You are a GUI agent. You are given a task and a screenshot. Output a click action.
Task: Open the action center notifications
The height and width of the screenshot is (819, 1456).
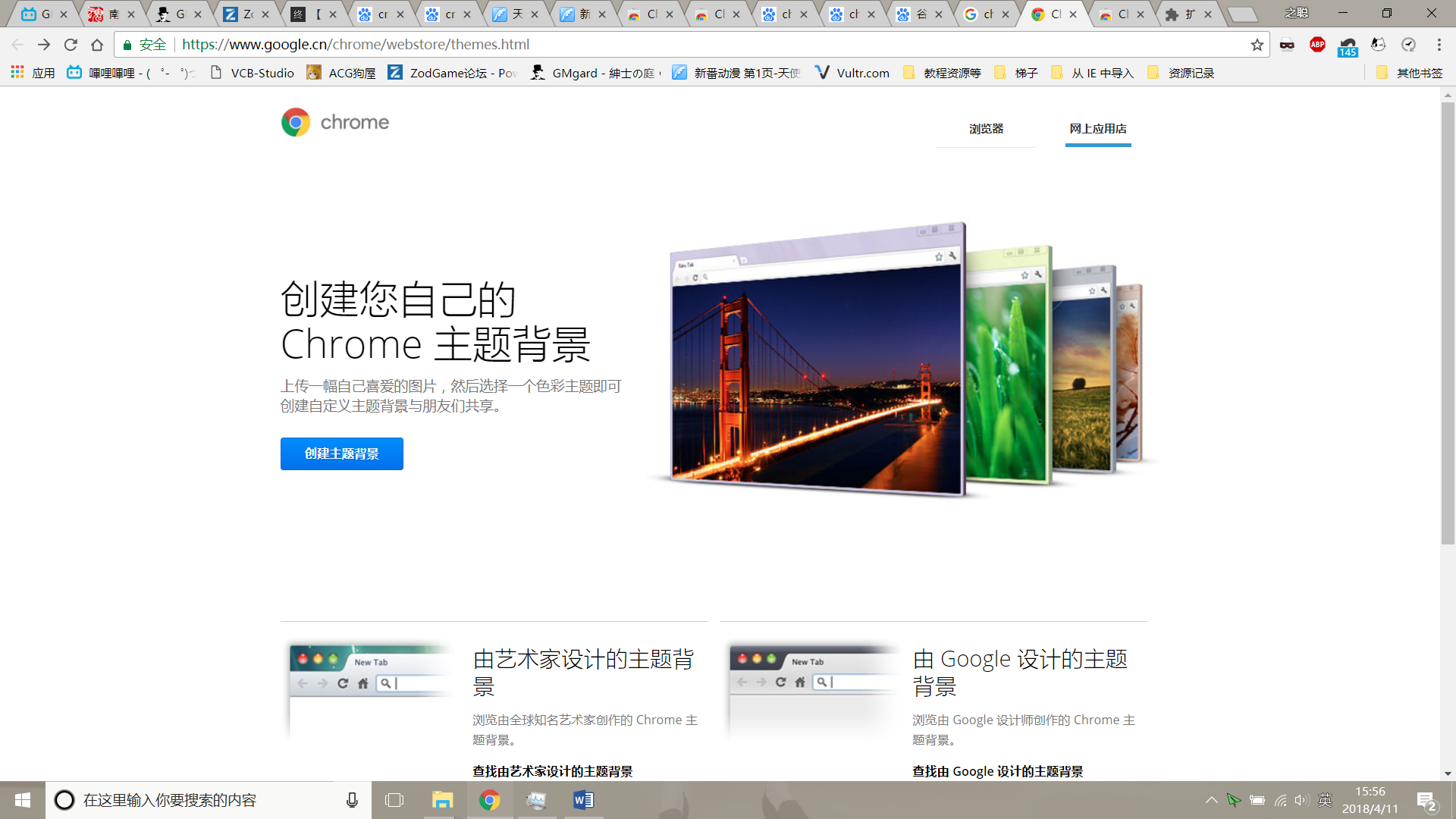click(1426, 801)
